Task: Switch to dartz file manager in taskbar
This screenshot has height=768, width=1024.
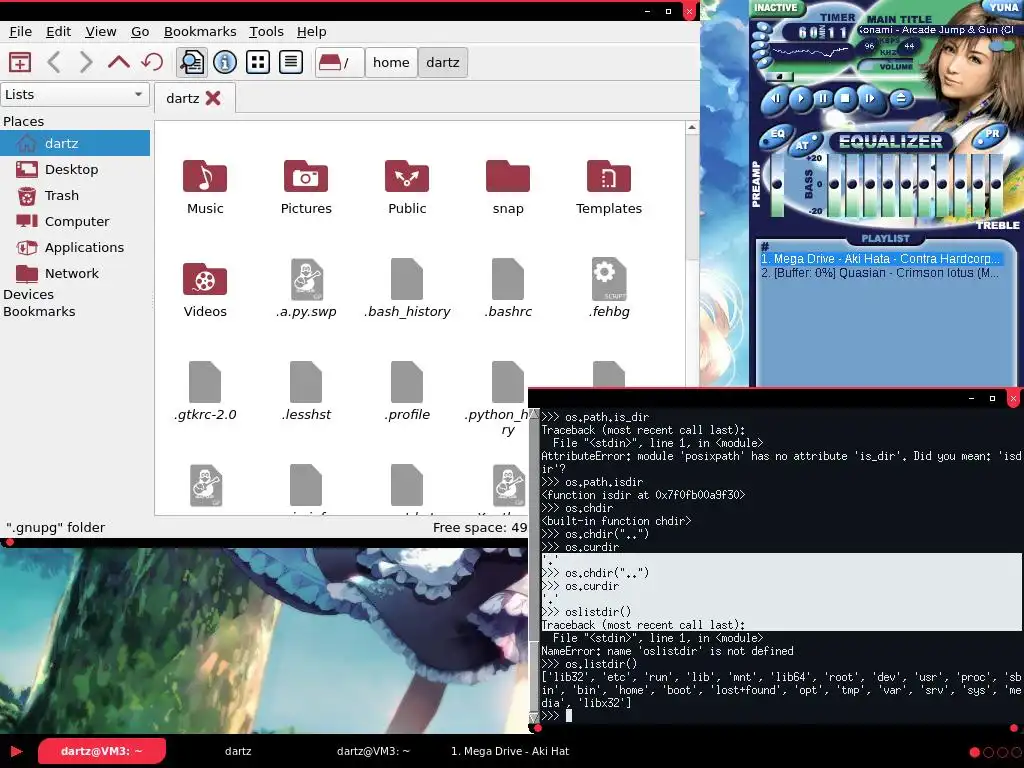Action: [x=238, y=751]
